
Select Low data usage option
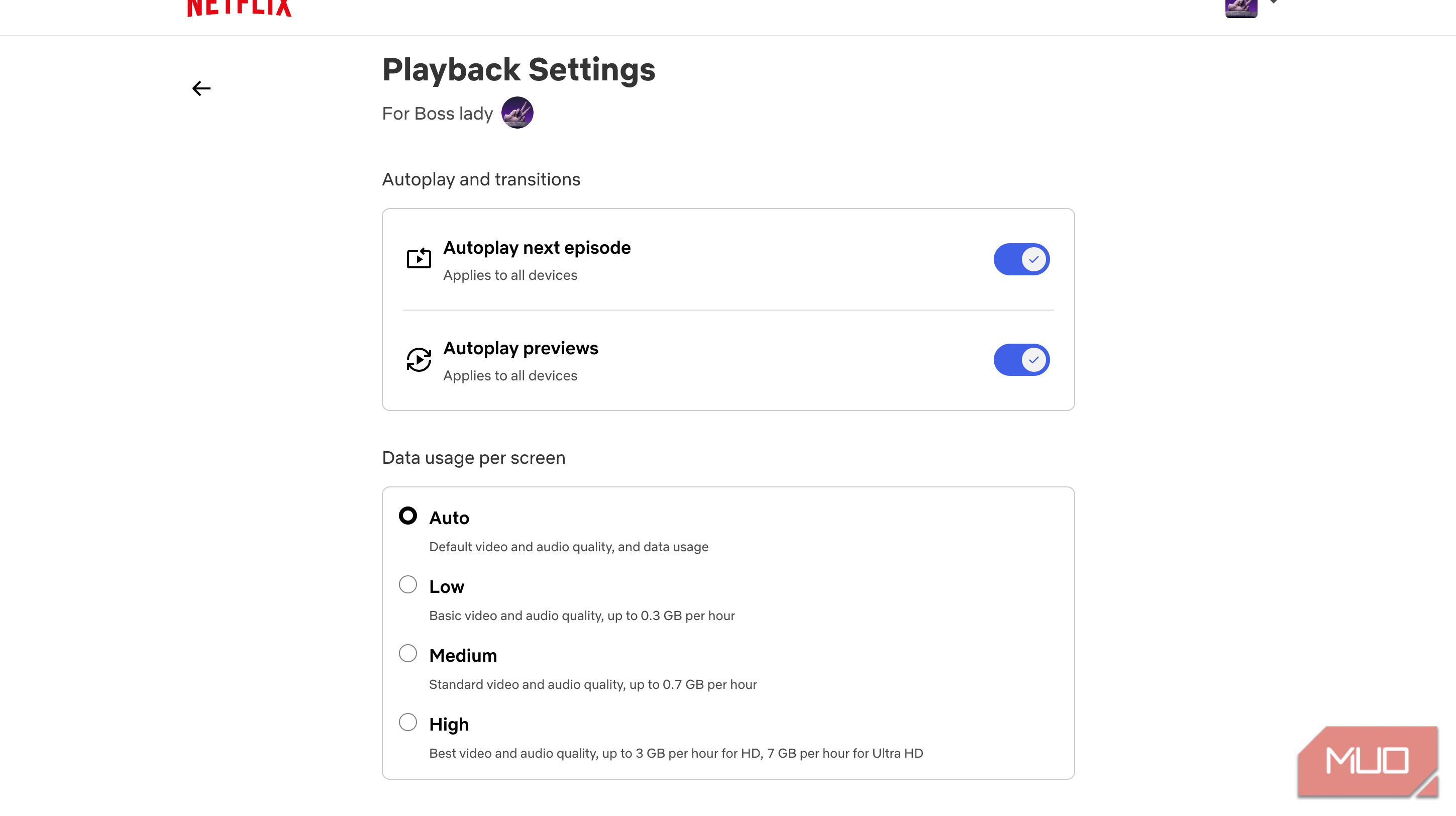pos(407,584)
